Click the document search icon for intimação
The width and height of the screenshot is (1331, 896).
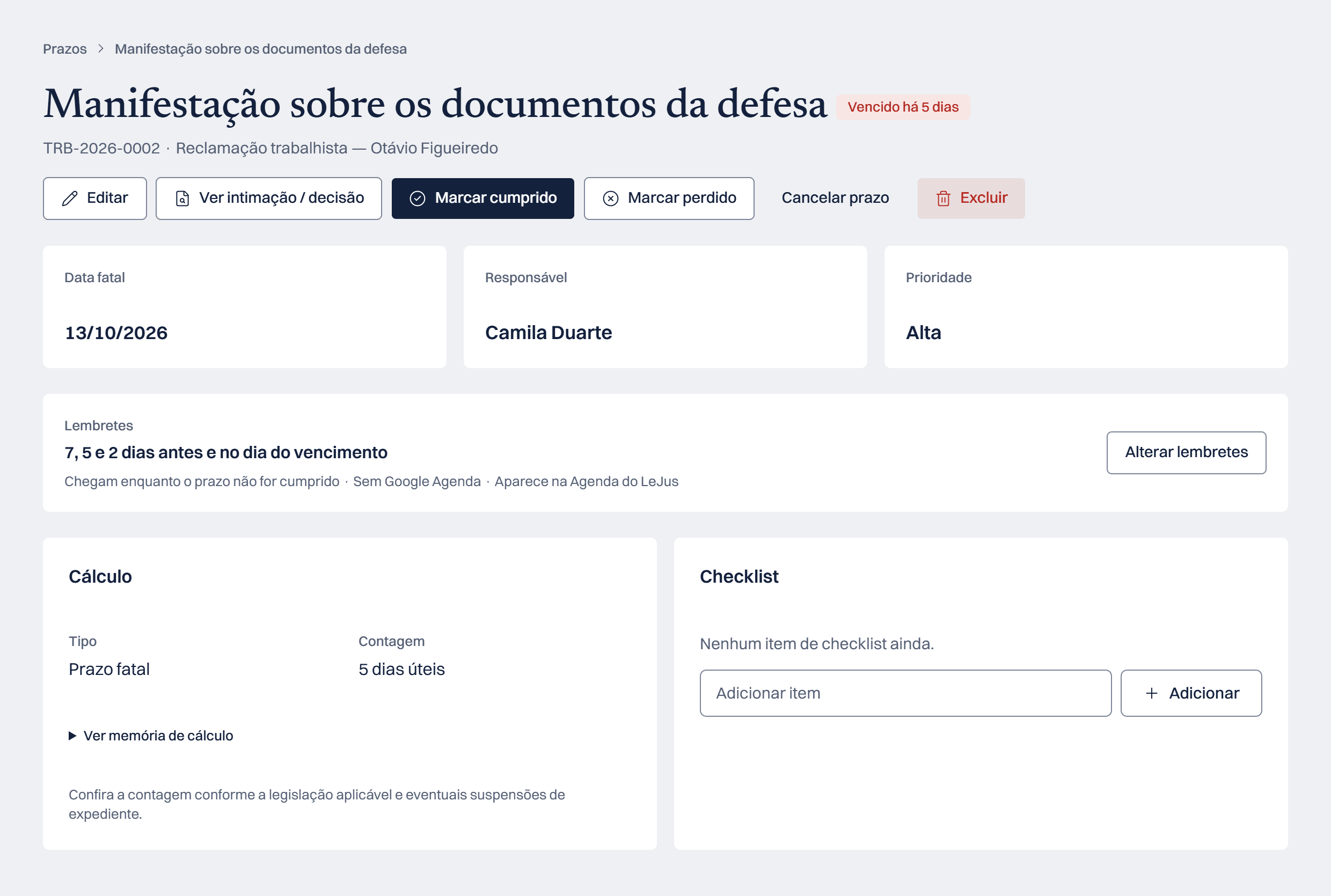pos(182,199)
